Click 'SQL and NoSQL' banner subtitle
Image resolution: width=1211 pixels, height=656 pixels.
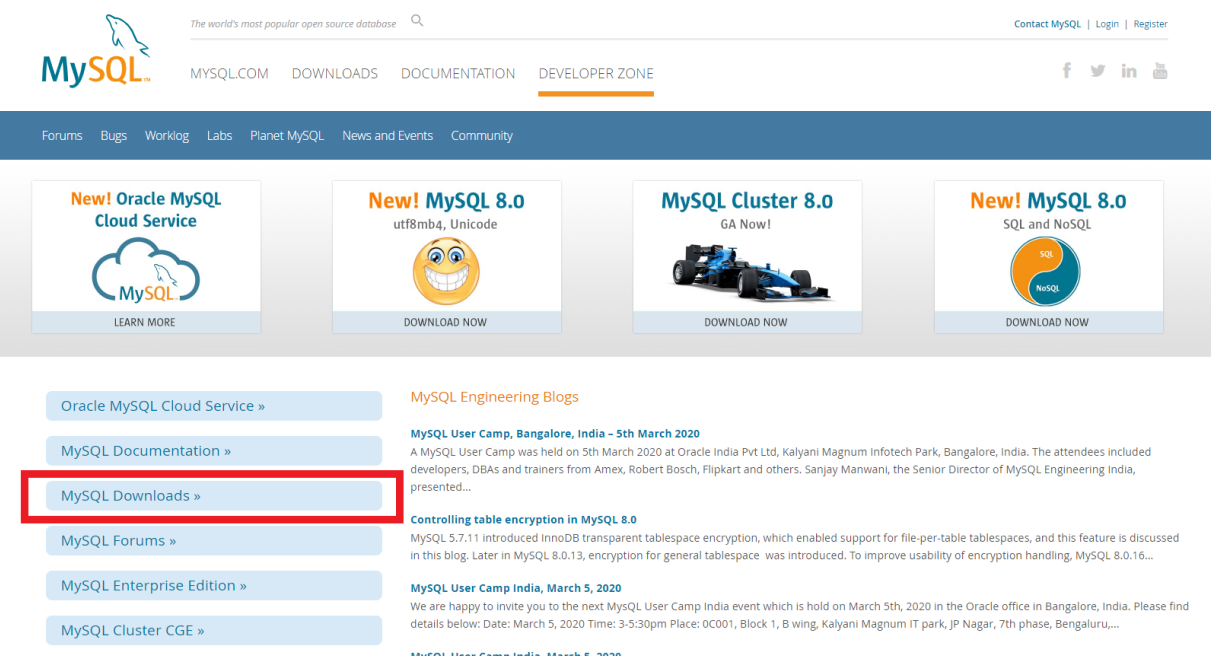pyautogui.click(x=1047, y=225)
